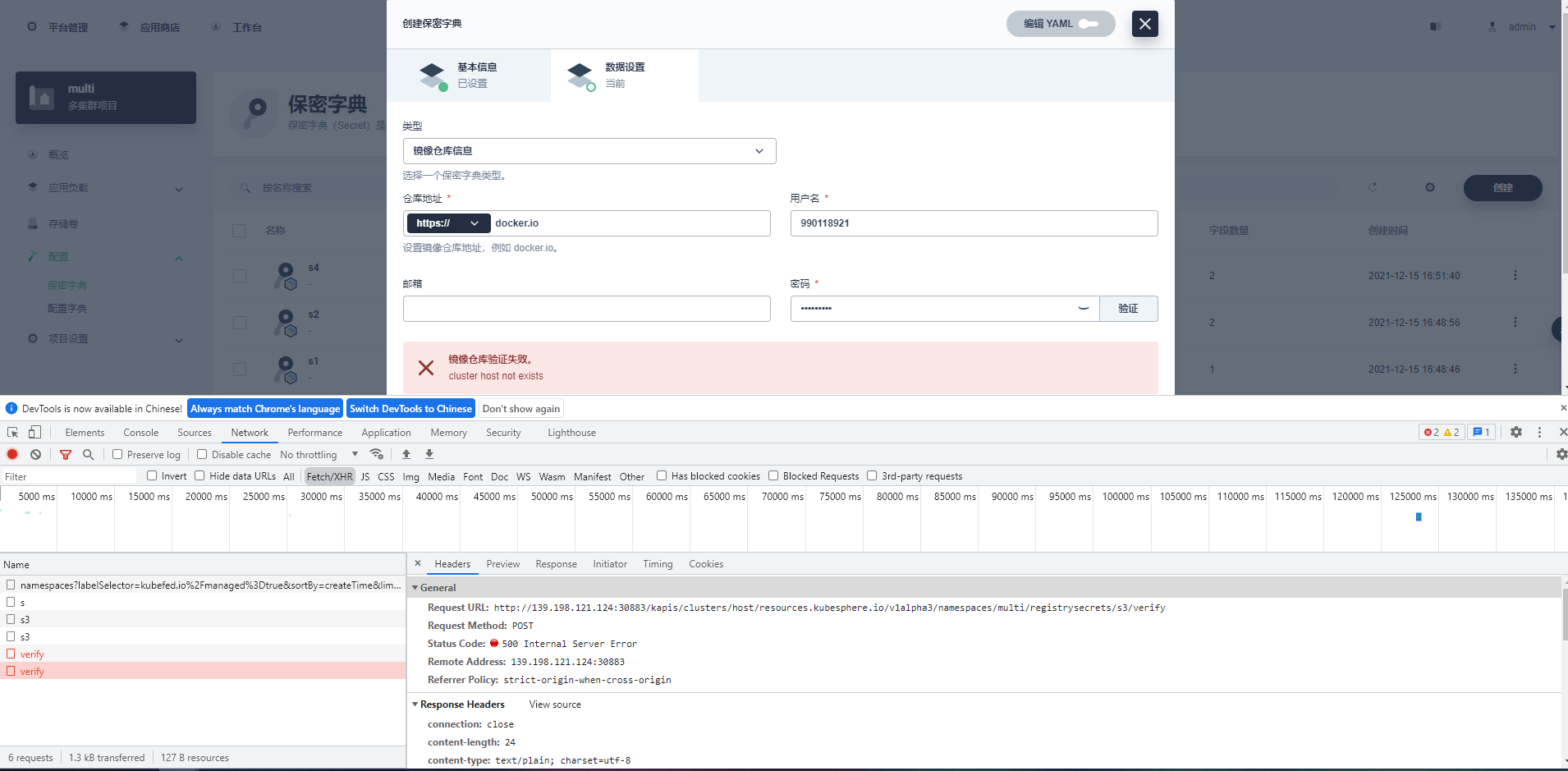Screen dimensions: 1568x771
Task: Open the more actions menu for secret s4
Action: click(1515, 275)
